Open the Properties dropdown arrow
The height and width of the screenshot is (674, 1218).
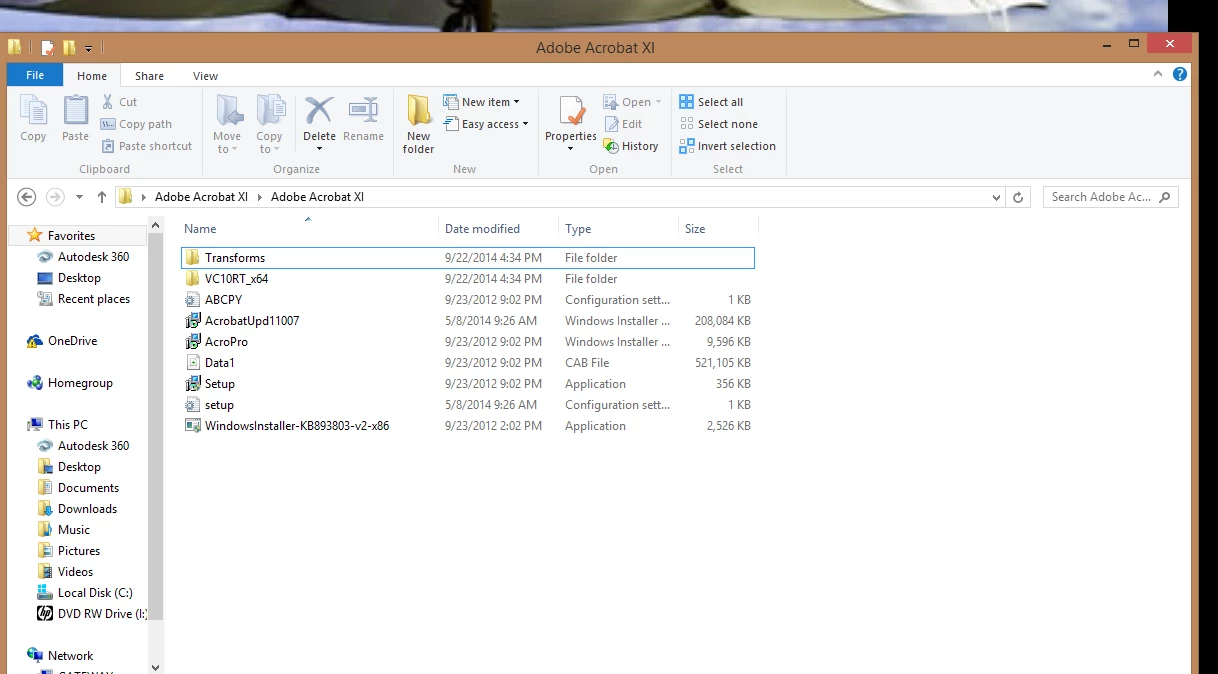click(x=571, y=149)
